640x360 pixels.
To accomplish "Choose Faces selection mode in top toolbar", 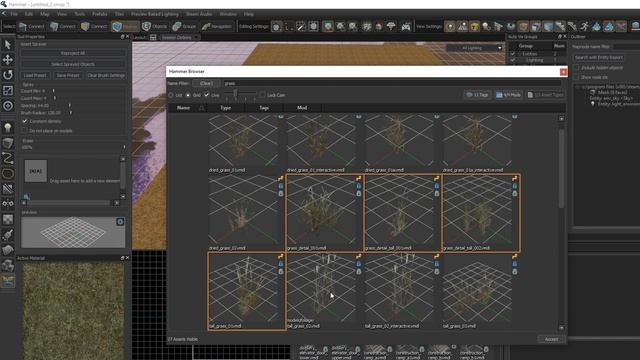I will click(x=94, y=26).
